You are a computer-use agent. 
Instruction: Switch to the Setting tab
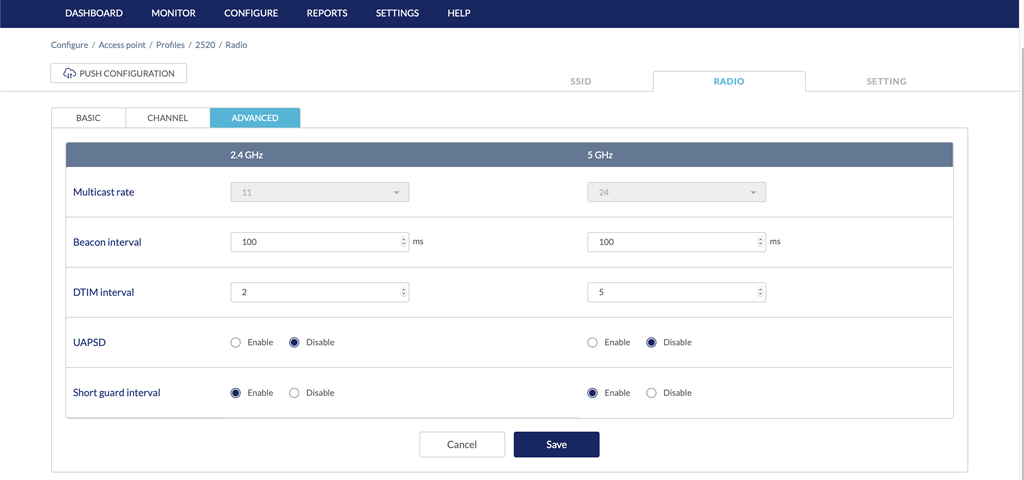click(886, 82)
